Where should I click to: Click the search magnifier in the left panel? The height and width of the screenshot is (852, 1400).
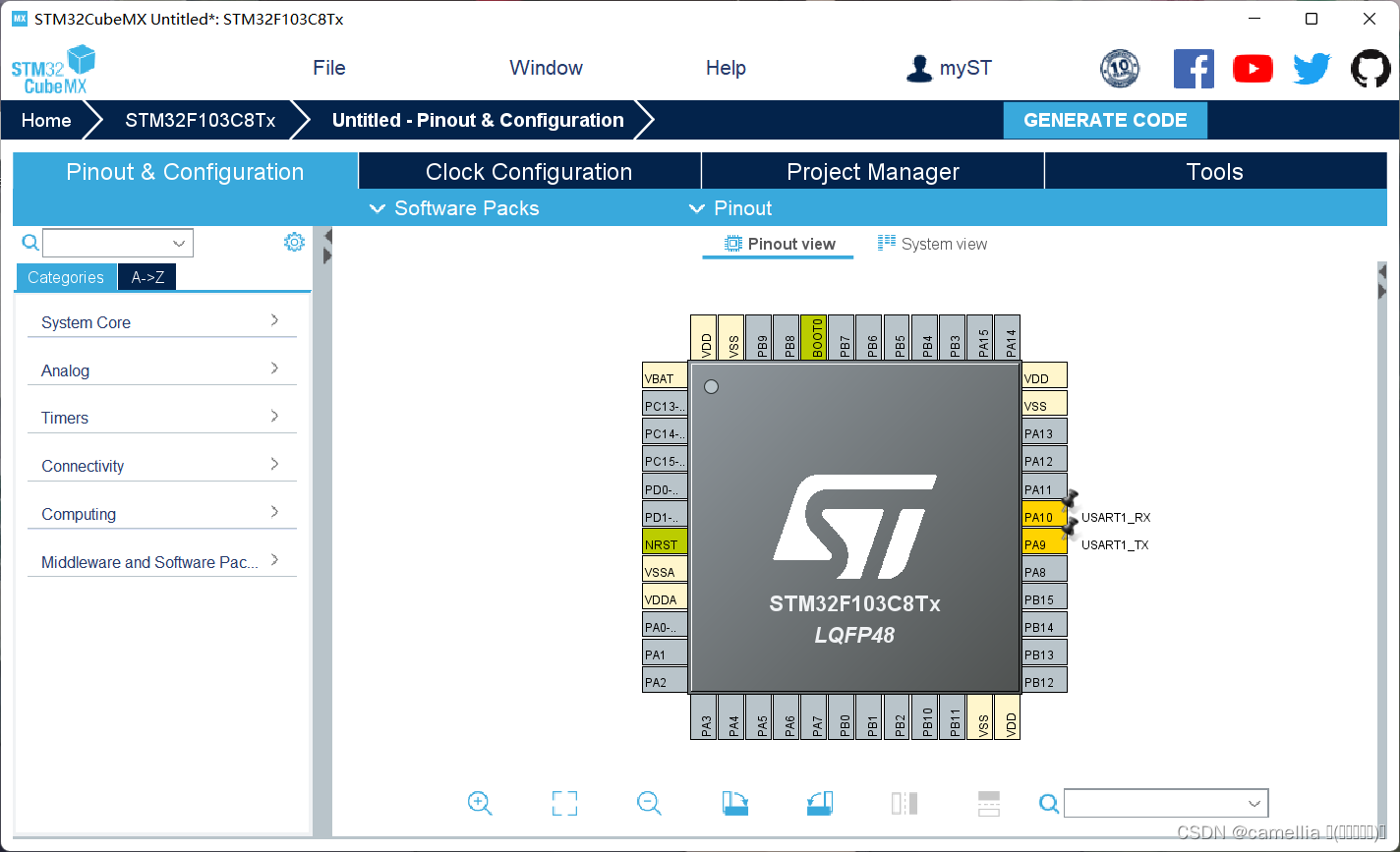click(x=29, y=242)
